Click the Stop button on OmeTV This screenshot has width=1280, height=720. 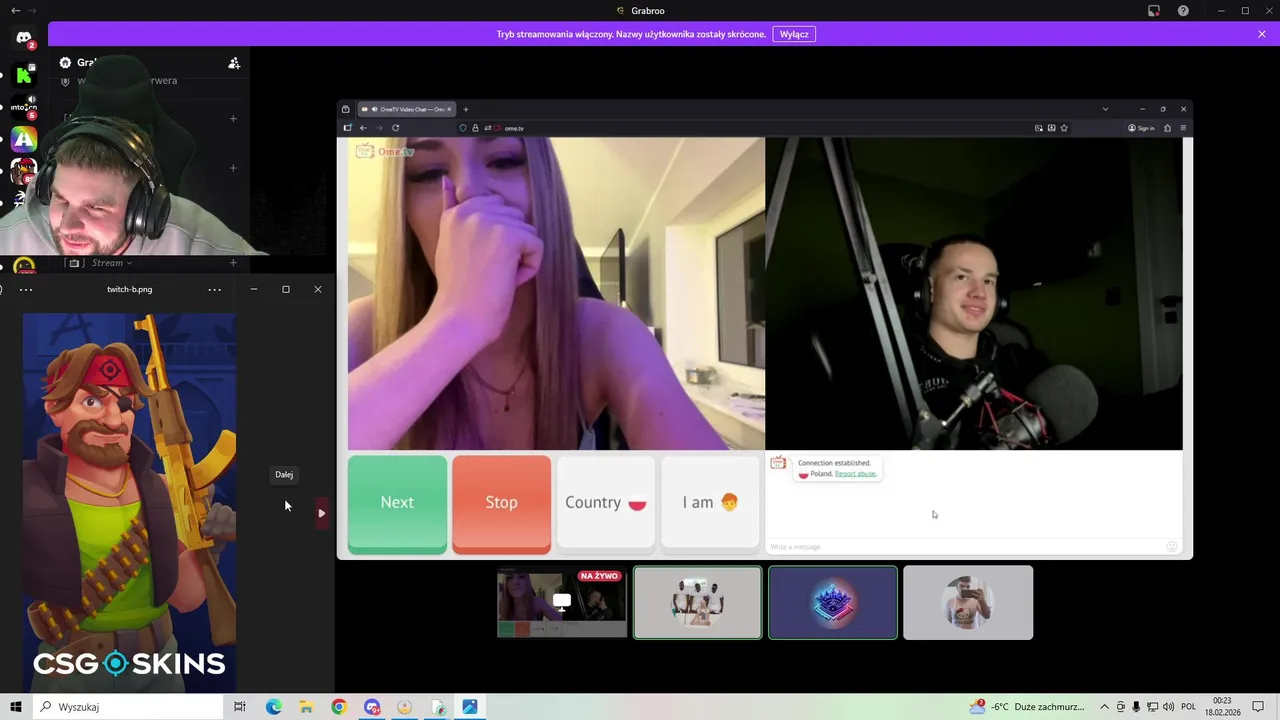click(501, 503)
